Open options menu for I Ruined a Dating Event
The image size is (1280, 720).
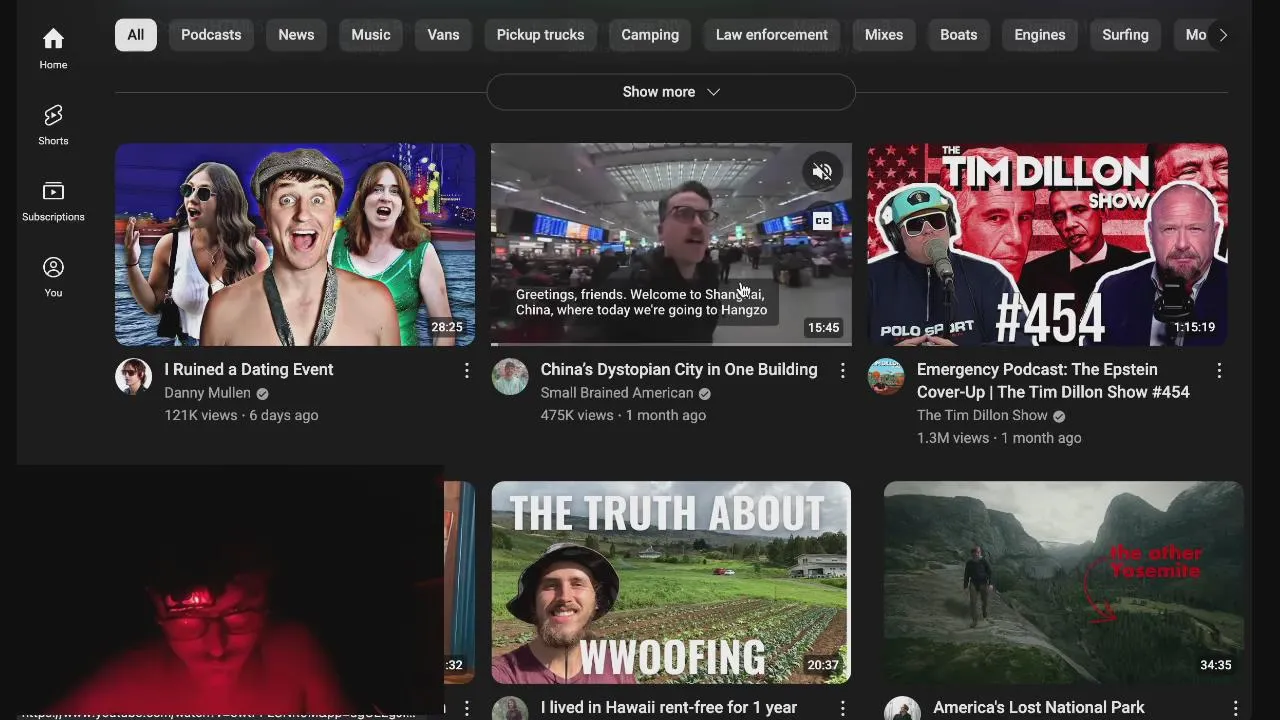(466, 371)
